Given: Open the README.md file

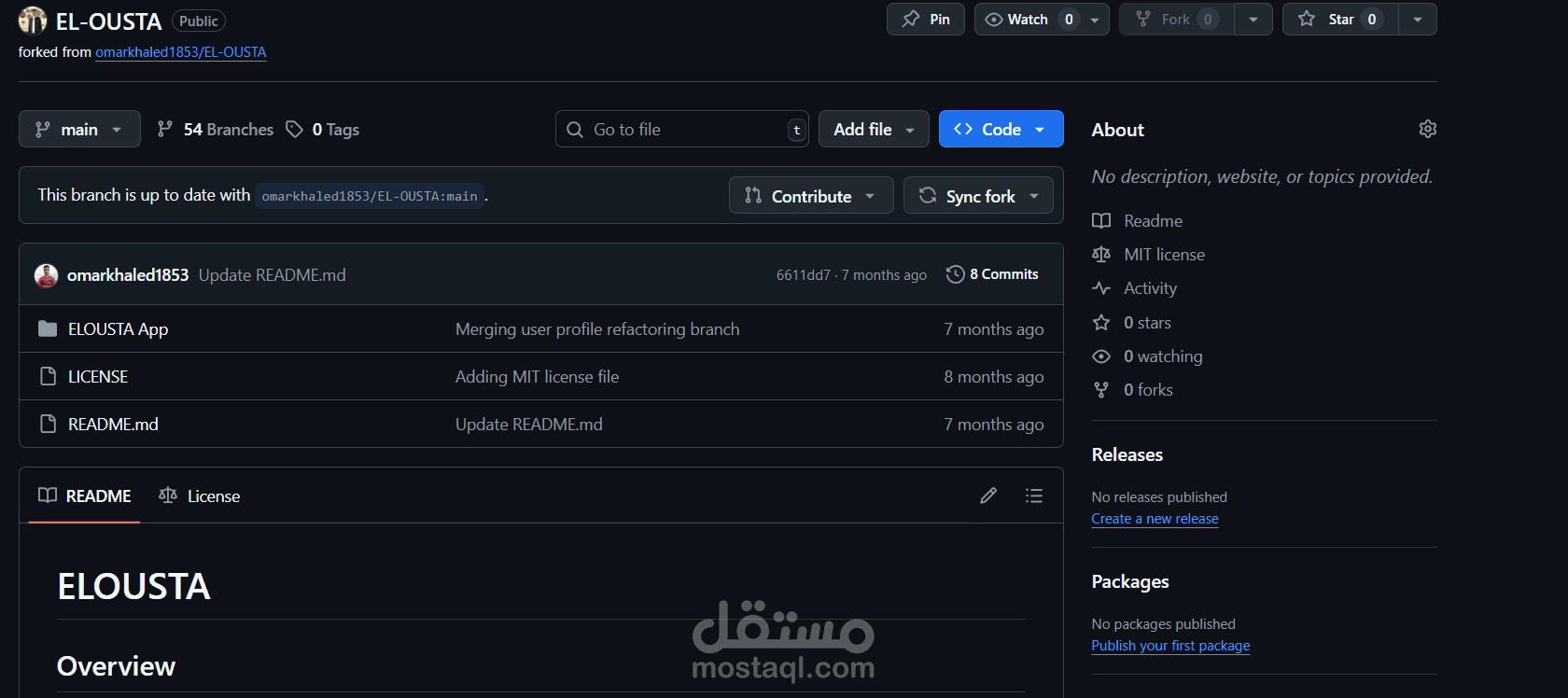Looking at the screenshot, I should coord(113,424).
